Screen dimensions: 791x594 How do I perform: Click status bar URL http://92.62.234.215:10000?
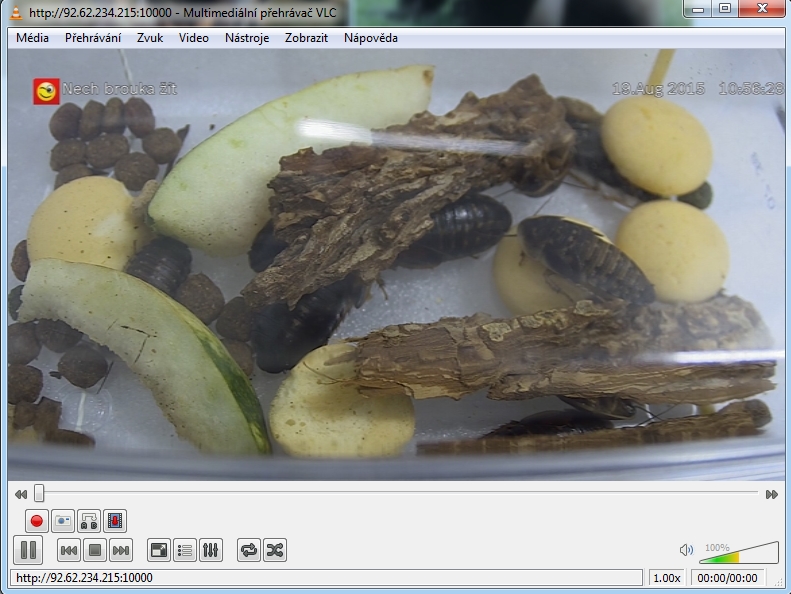(x=326, y=578)
